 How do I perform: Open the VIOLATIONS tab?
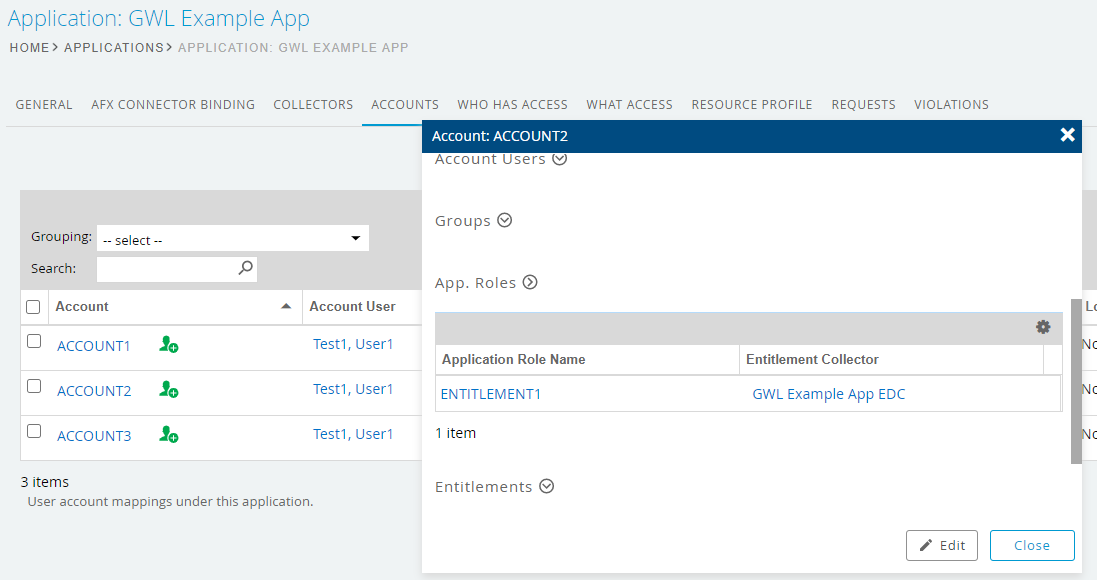click(951, 104)
